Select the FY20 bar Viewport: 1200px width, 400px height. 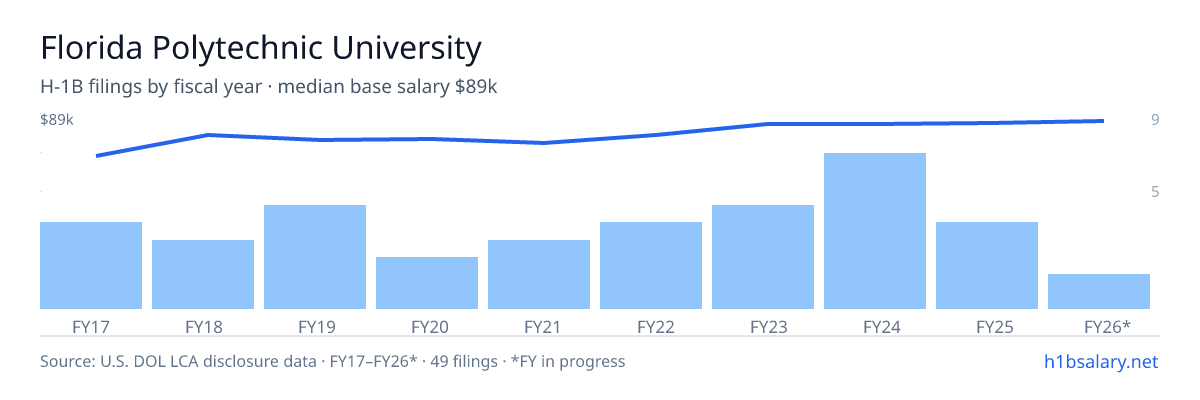point(427,283)
